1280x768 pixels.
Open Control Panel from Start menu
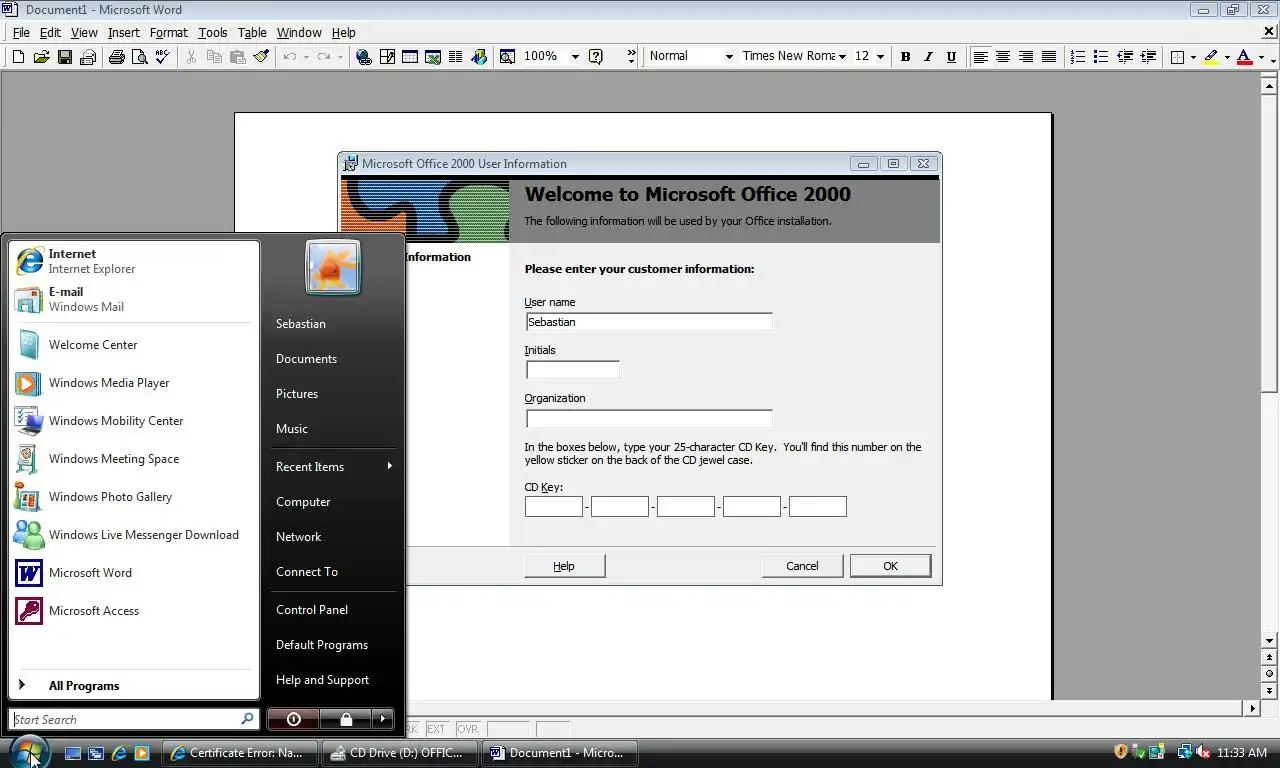[333, 610]
